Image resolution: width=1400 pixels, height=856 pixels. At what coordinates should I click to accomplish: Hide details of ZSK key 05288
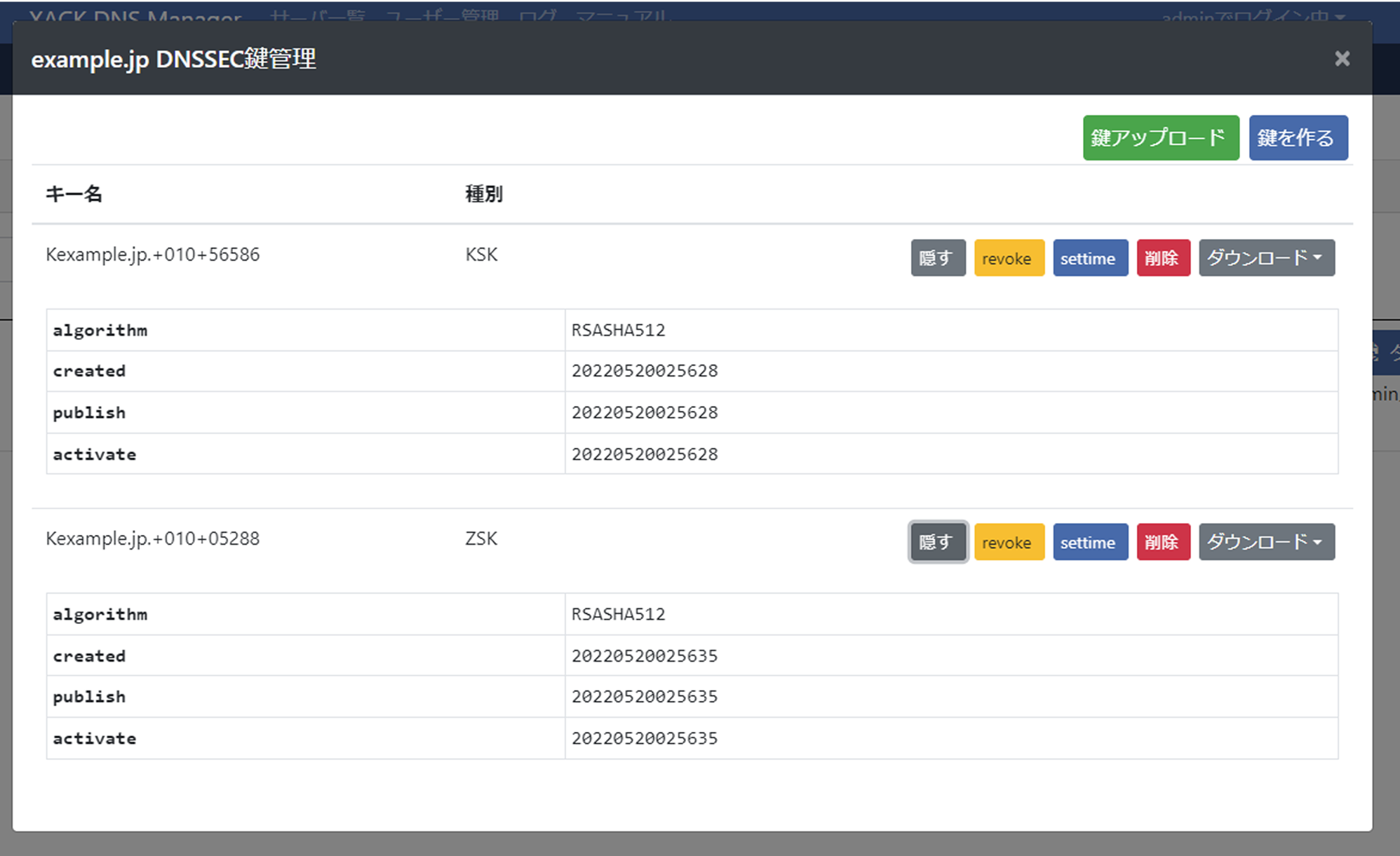coord(938,542)
